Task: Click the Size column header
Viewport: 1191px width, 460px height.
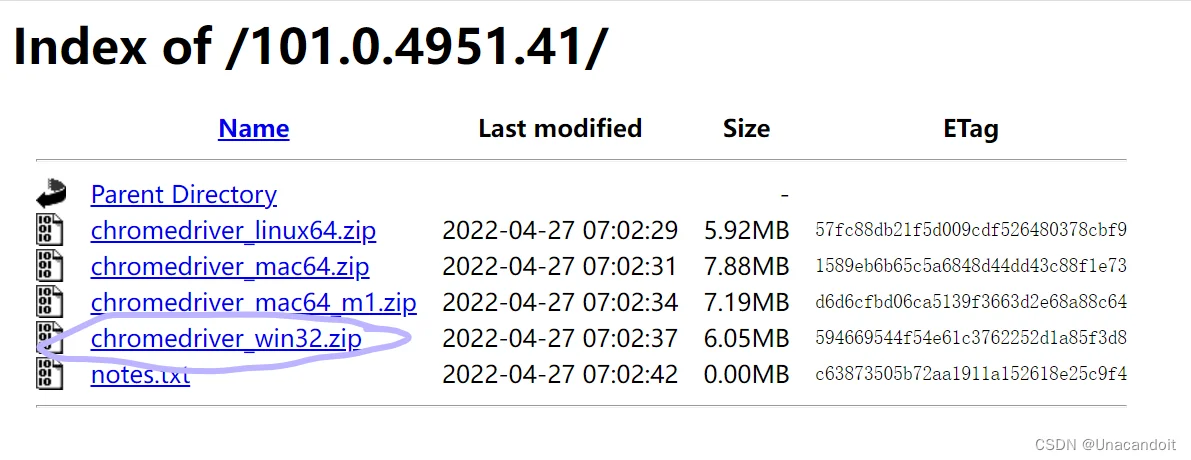Action: [747, 129]
